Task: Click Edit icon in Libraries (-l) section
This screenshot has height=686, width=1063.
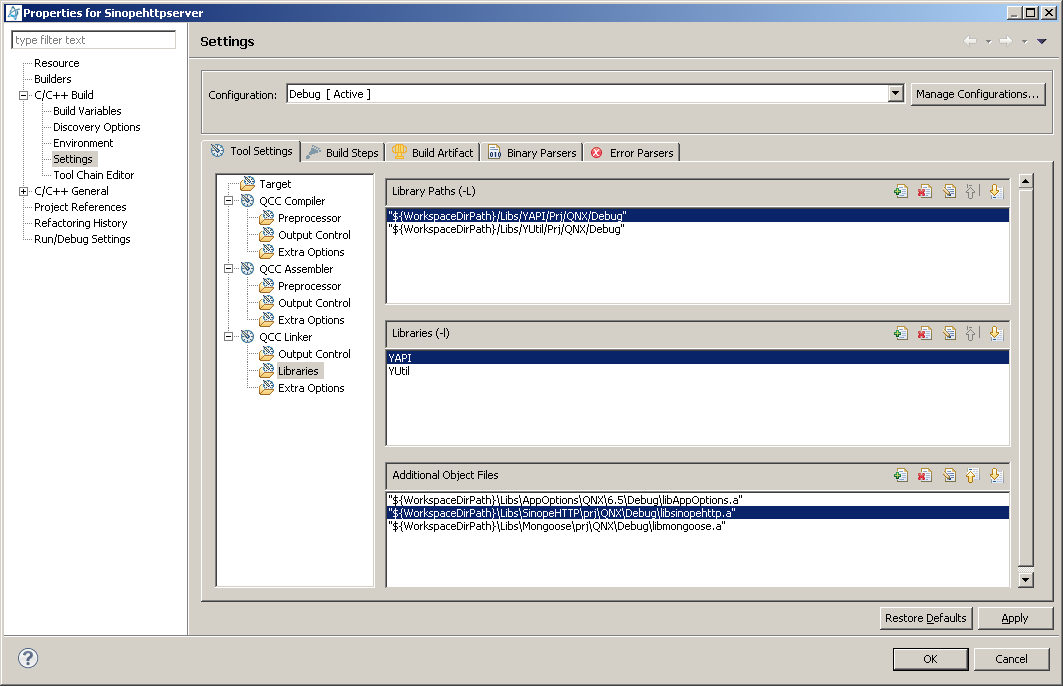Action: click(950, 334)
